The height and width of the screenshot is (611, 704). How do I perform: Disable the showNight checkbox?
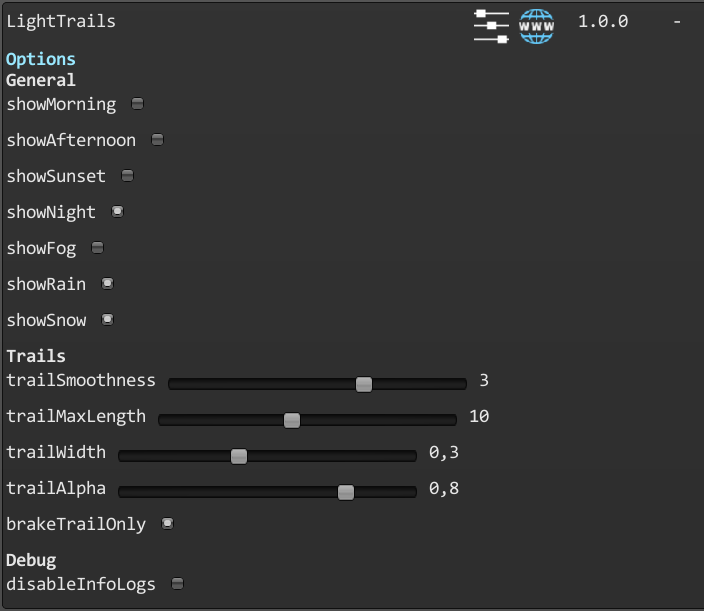(x=118, y=211)
